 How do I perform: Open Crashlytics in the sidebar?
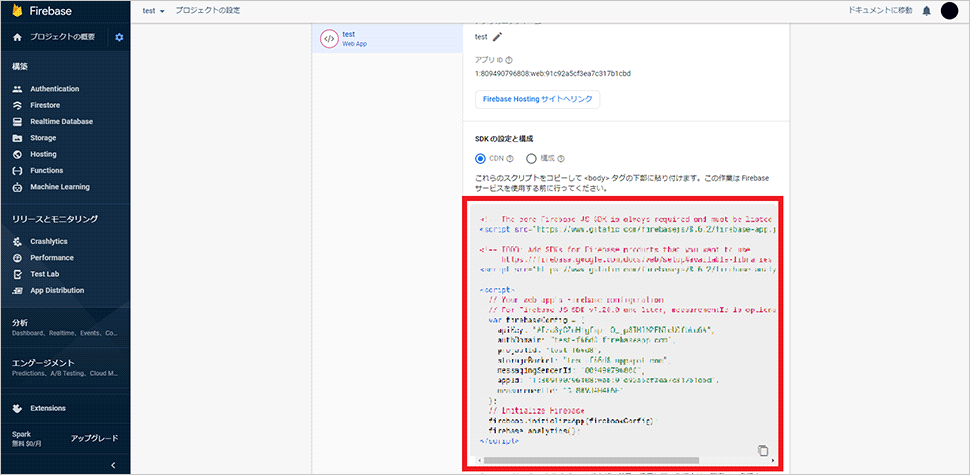(49, 241)
